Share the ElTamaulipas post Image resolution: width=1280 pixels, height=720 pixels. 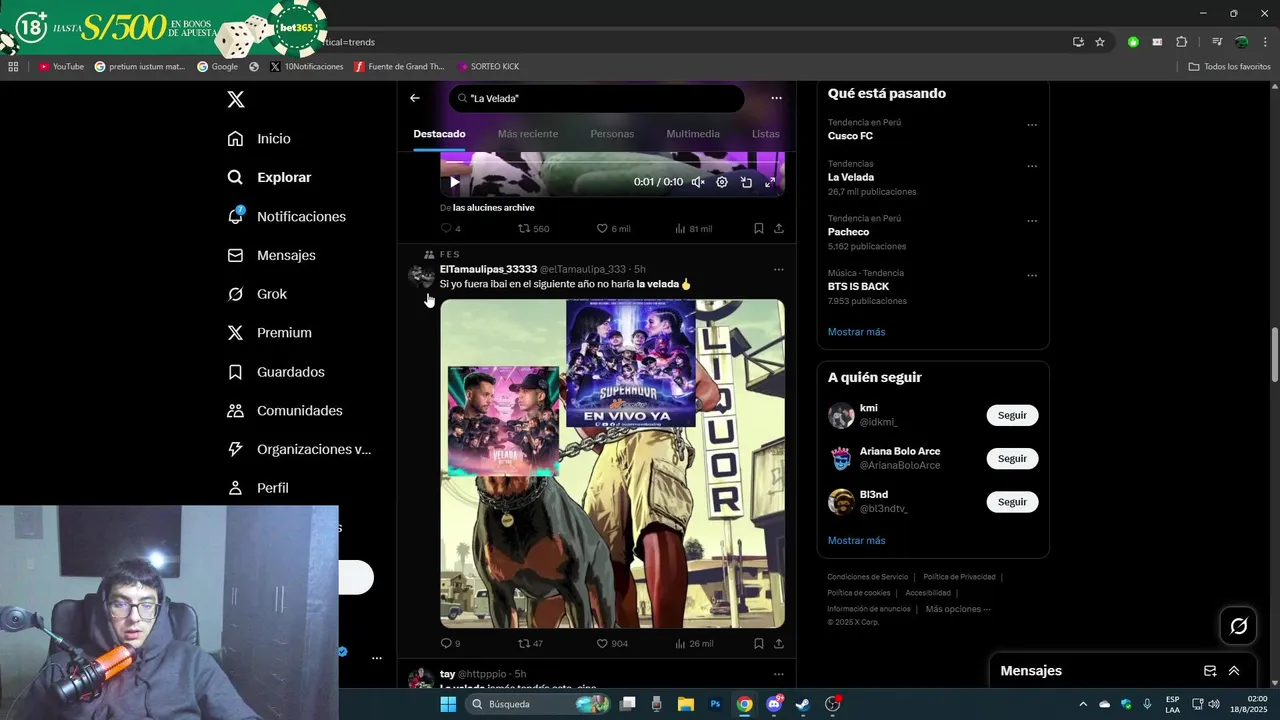(x=779, y=644)
